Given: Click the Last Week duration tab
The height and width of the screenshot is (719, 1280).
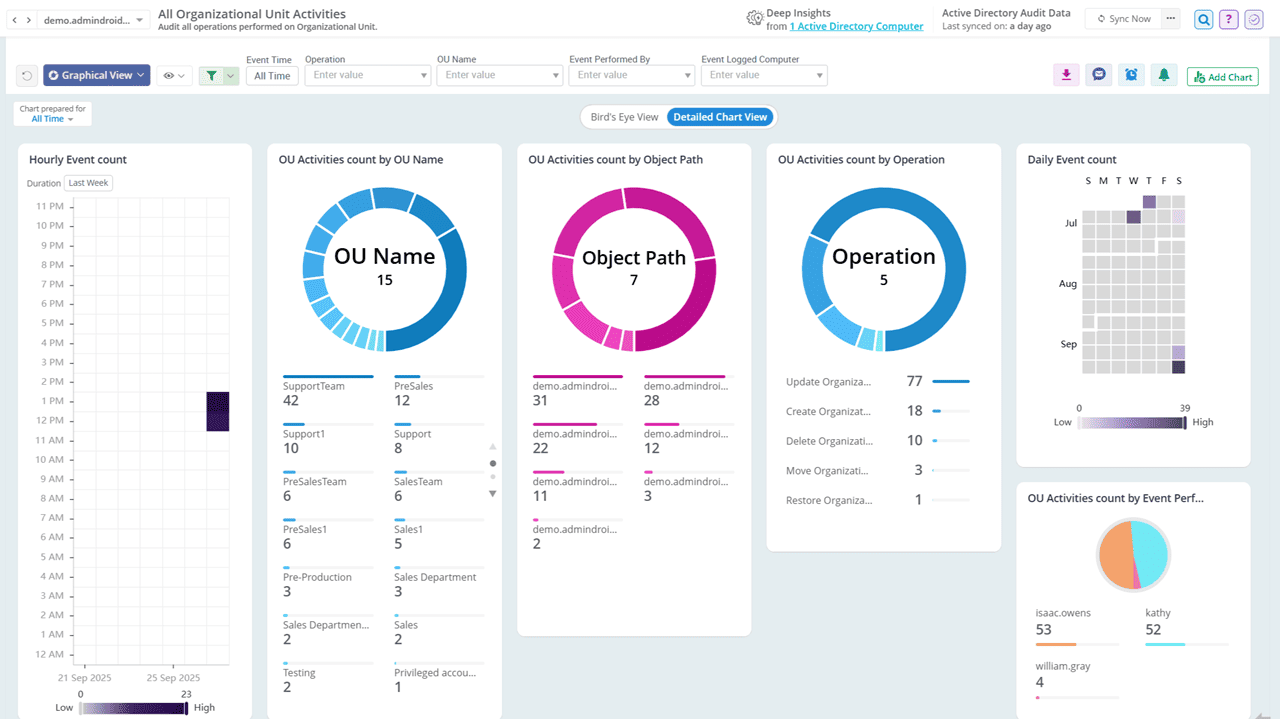Looking at the screenshot, I should coord(89,183).
